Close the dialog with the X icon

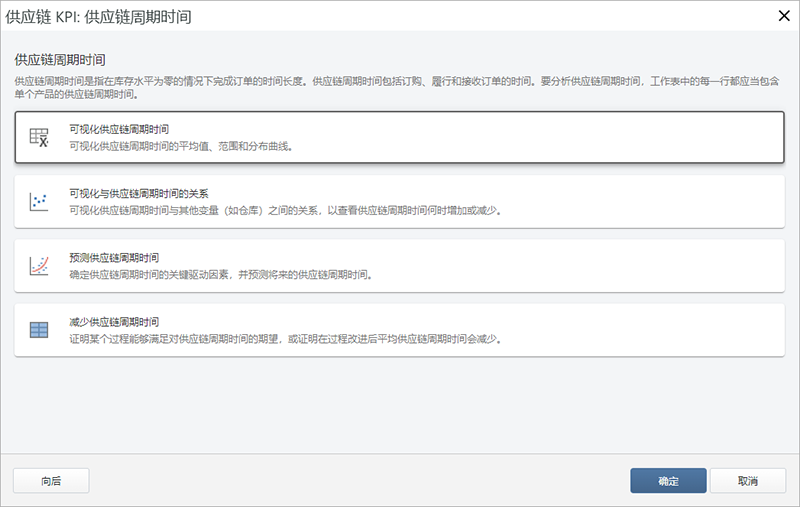point(783,15)
